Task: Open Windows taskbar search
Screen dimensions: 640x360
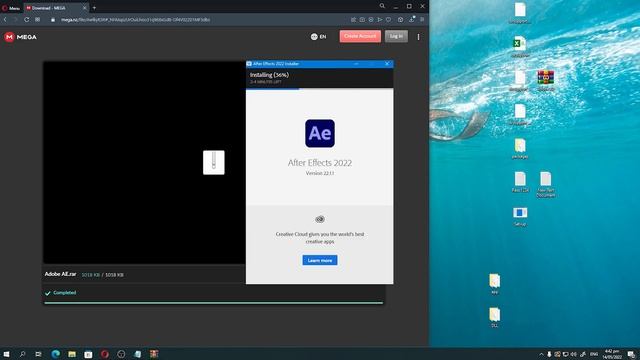Action: [x=22, y=354]
